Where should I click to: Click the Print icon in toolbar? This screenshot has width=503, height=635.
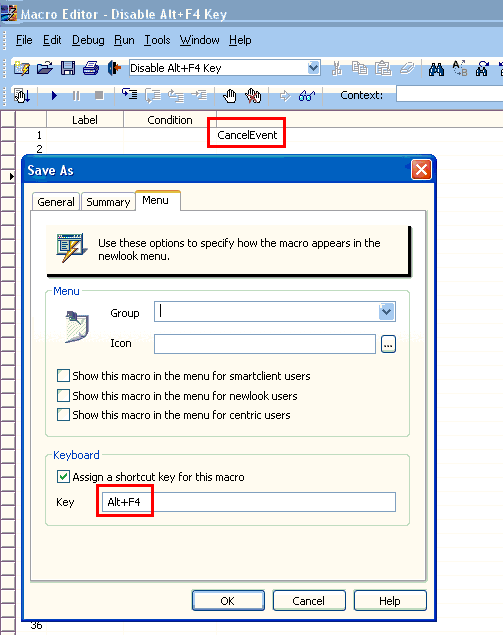91,68
